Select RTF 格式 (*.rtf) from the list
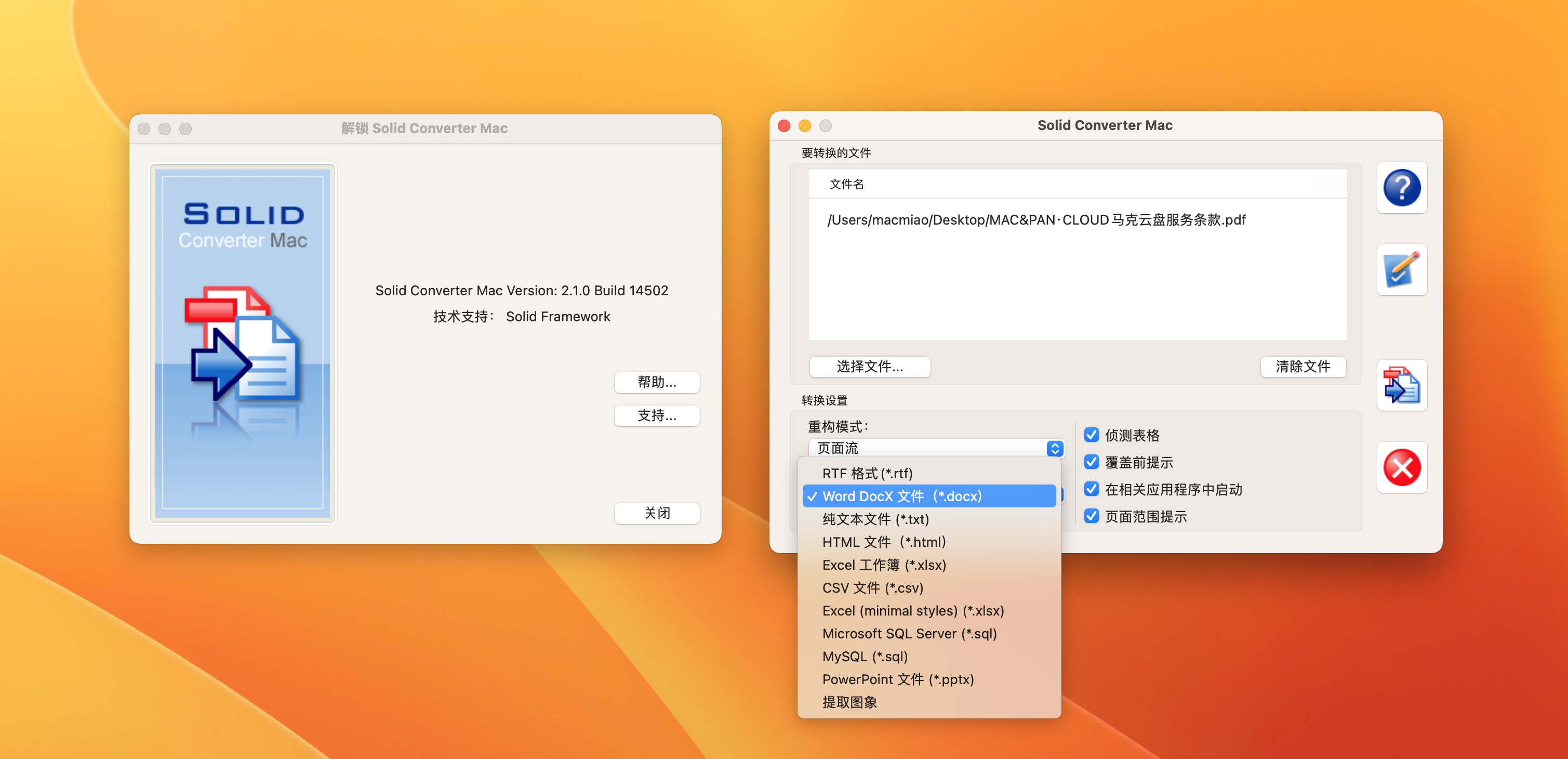Image resolution: width=1568 pixels, height=759 pixels. 867,473
